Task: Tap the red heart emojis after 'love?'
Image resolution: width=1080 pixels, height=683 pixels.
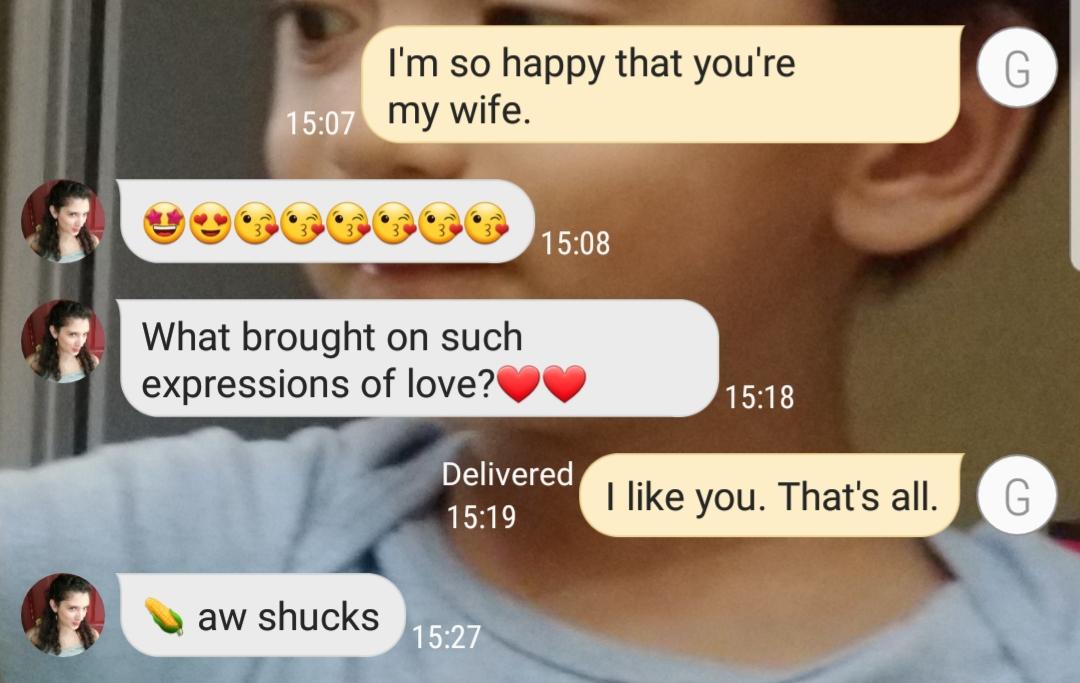Action: point(541,383)
